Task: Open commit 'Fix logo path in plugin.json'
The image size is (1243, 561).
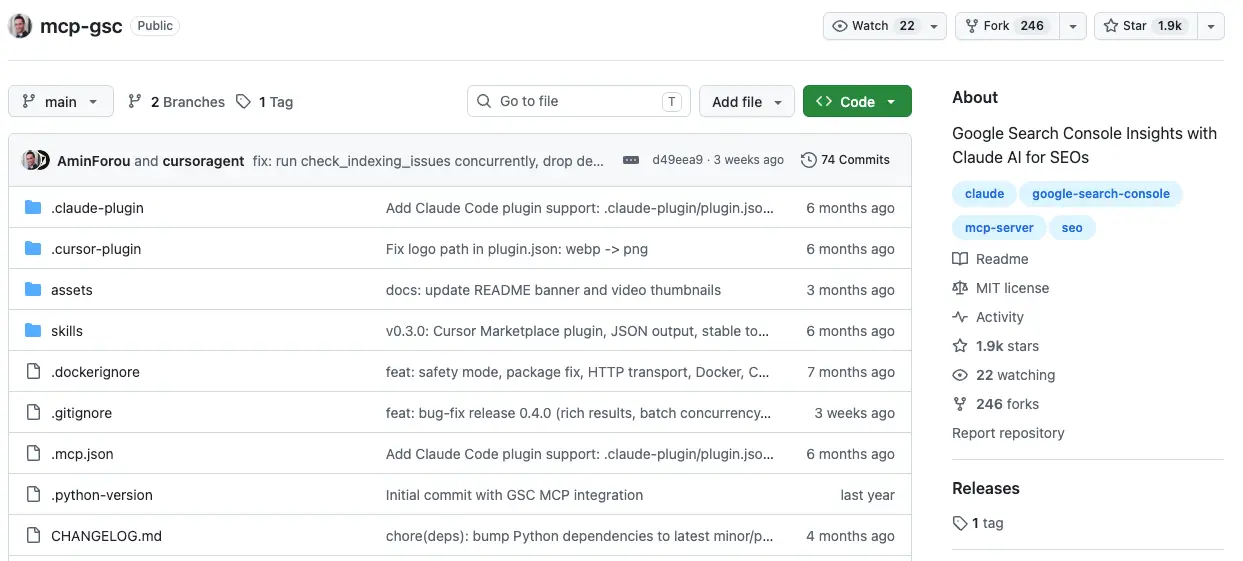Action: tap(517, 249)
